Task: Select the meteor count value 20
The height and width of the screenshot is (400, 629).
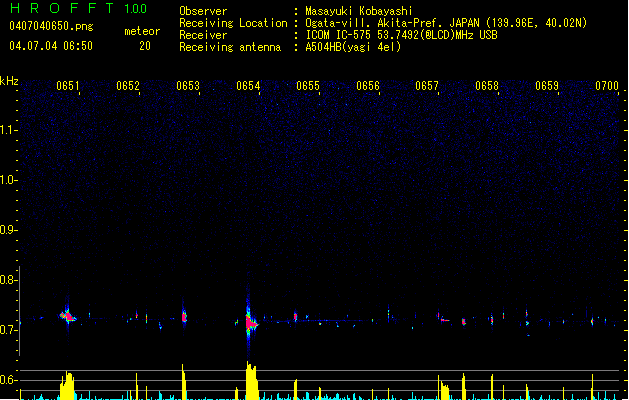Action: coord(145,46)
